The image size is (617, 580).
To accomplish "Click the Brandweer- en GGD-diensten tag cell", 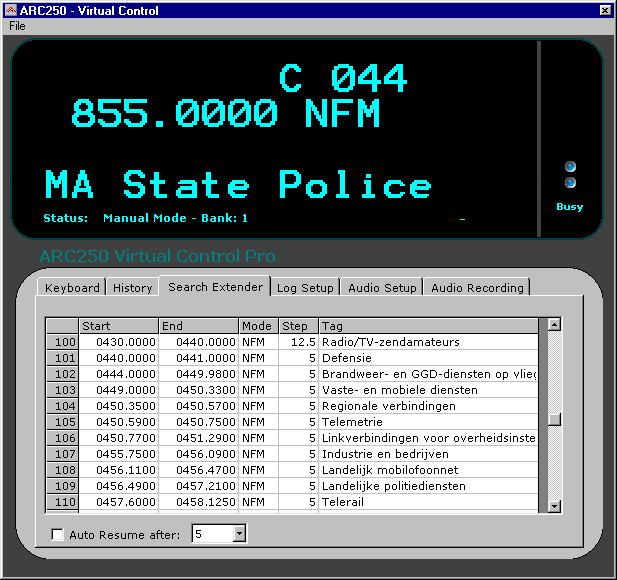I will coord(429,374).
